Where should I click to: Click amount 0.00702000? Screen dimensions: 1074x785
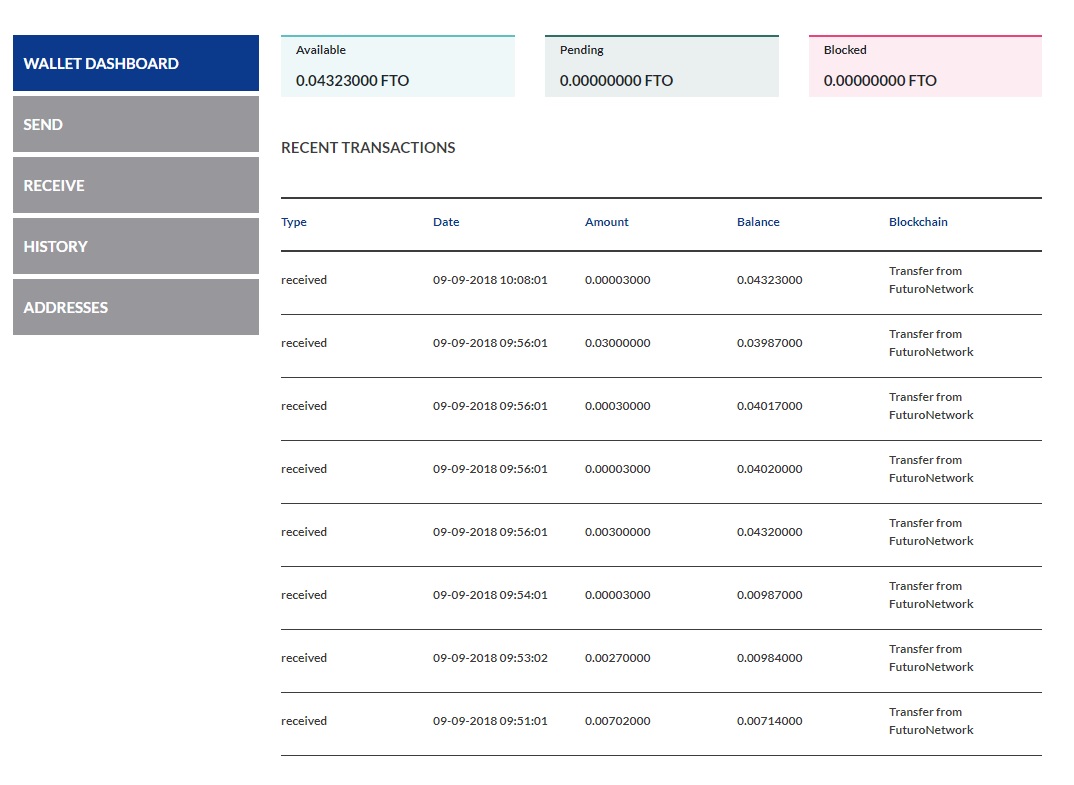(x=617, y=721)
